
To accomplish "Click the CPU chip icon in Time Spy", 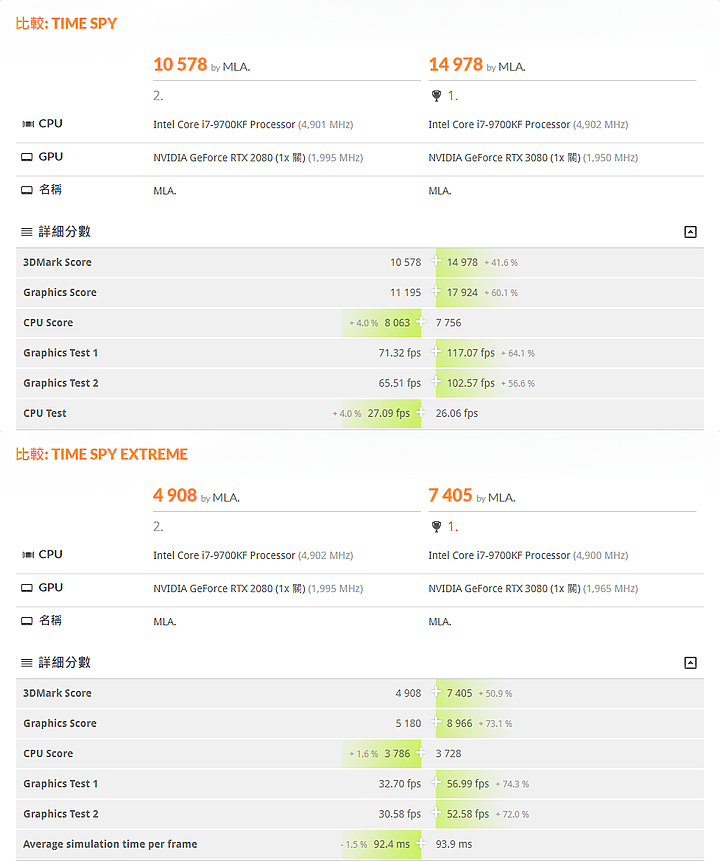I will click(27, 124).
